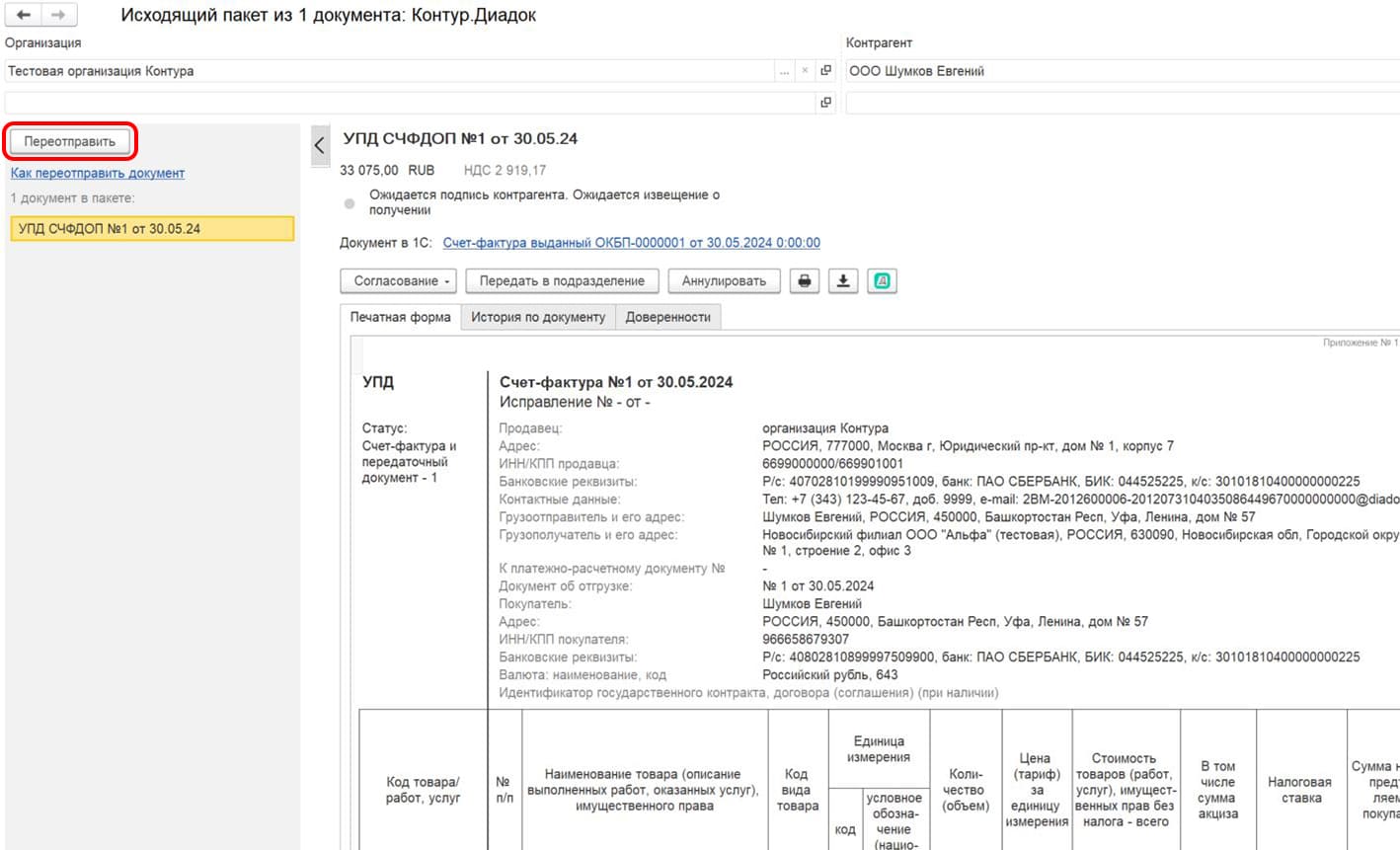The height and width of the screenshot is (850, 1400).
Task: Click the value № 1 от 30.05.2024
Action: click(x=817, y=586)
